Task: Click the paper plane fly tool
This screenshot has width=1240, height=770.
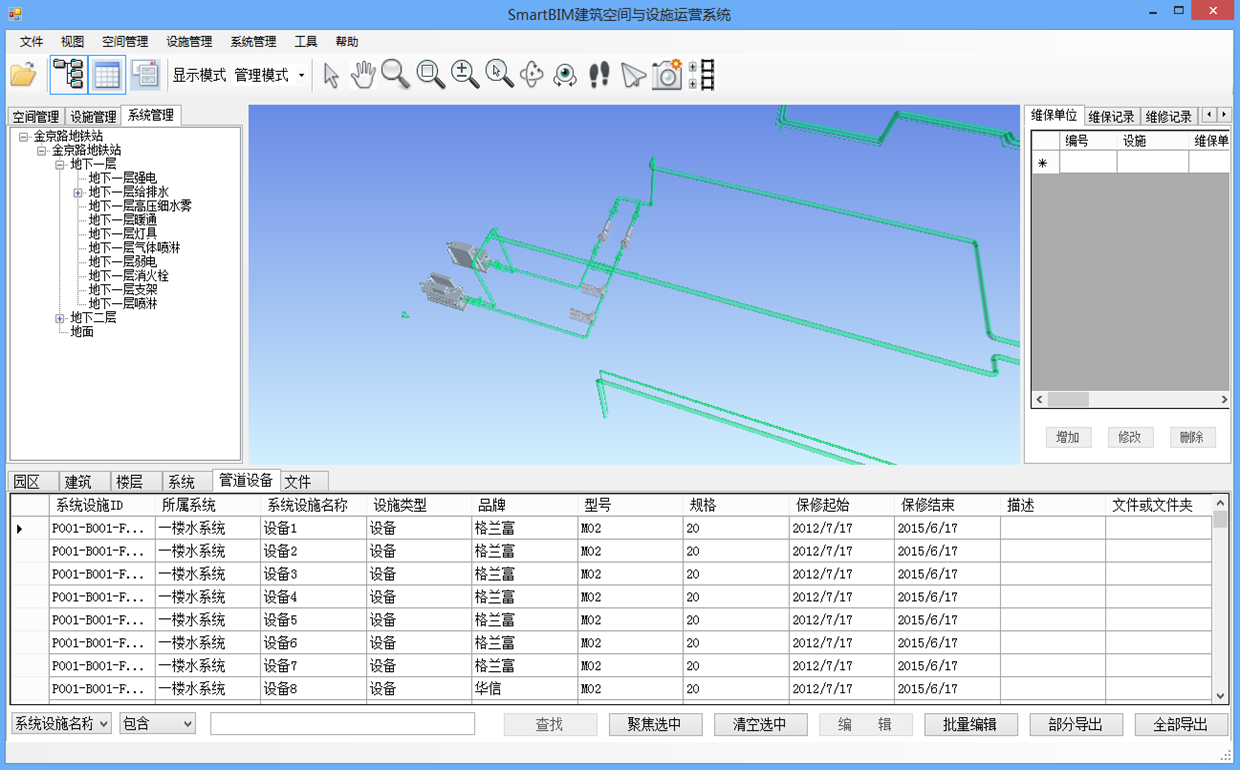Action: (632, 75)
